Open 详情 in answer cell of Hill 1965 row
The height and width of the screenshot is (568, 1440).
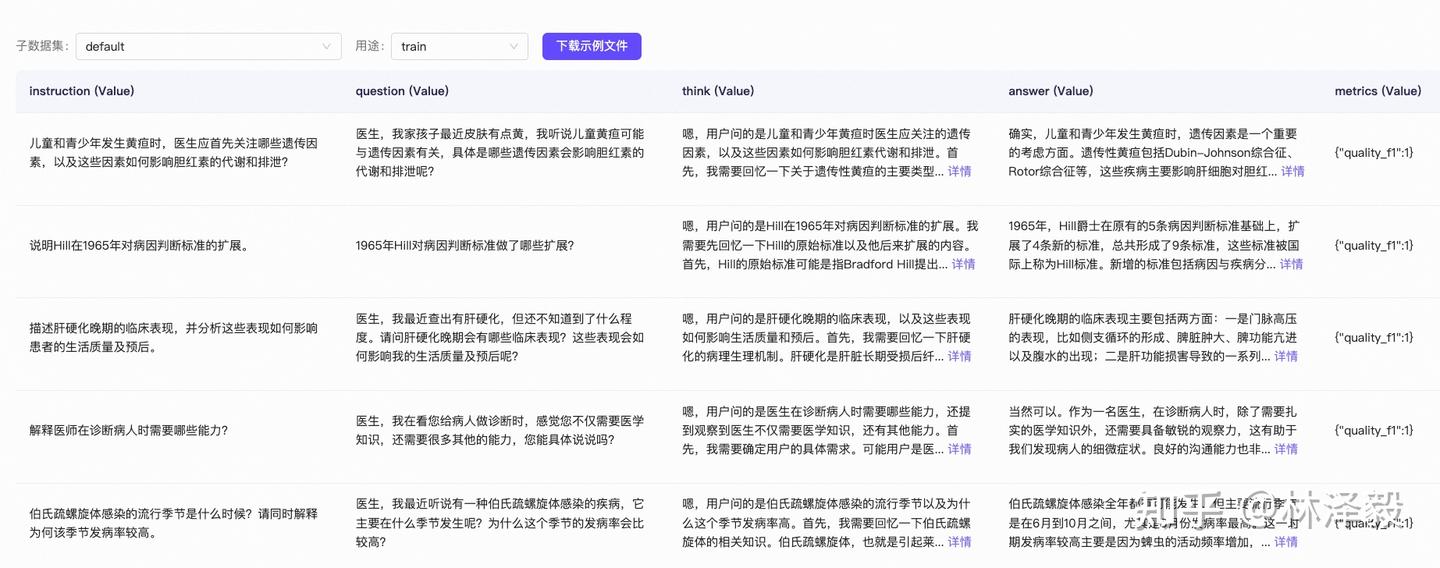tap(1291, 264)
